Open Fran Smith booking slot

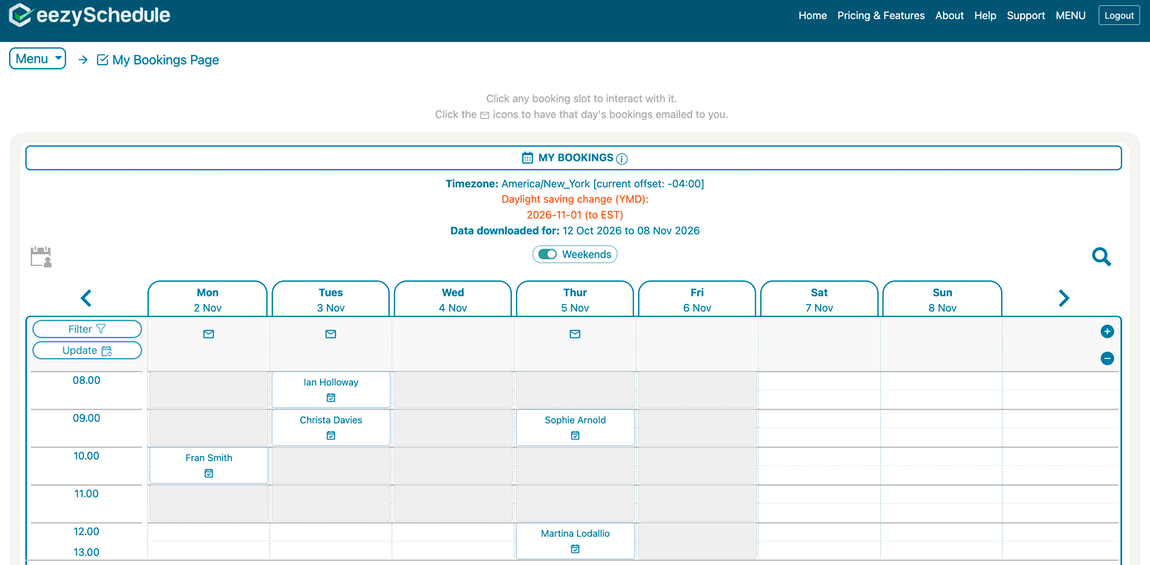coord(209,466)
